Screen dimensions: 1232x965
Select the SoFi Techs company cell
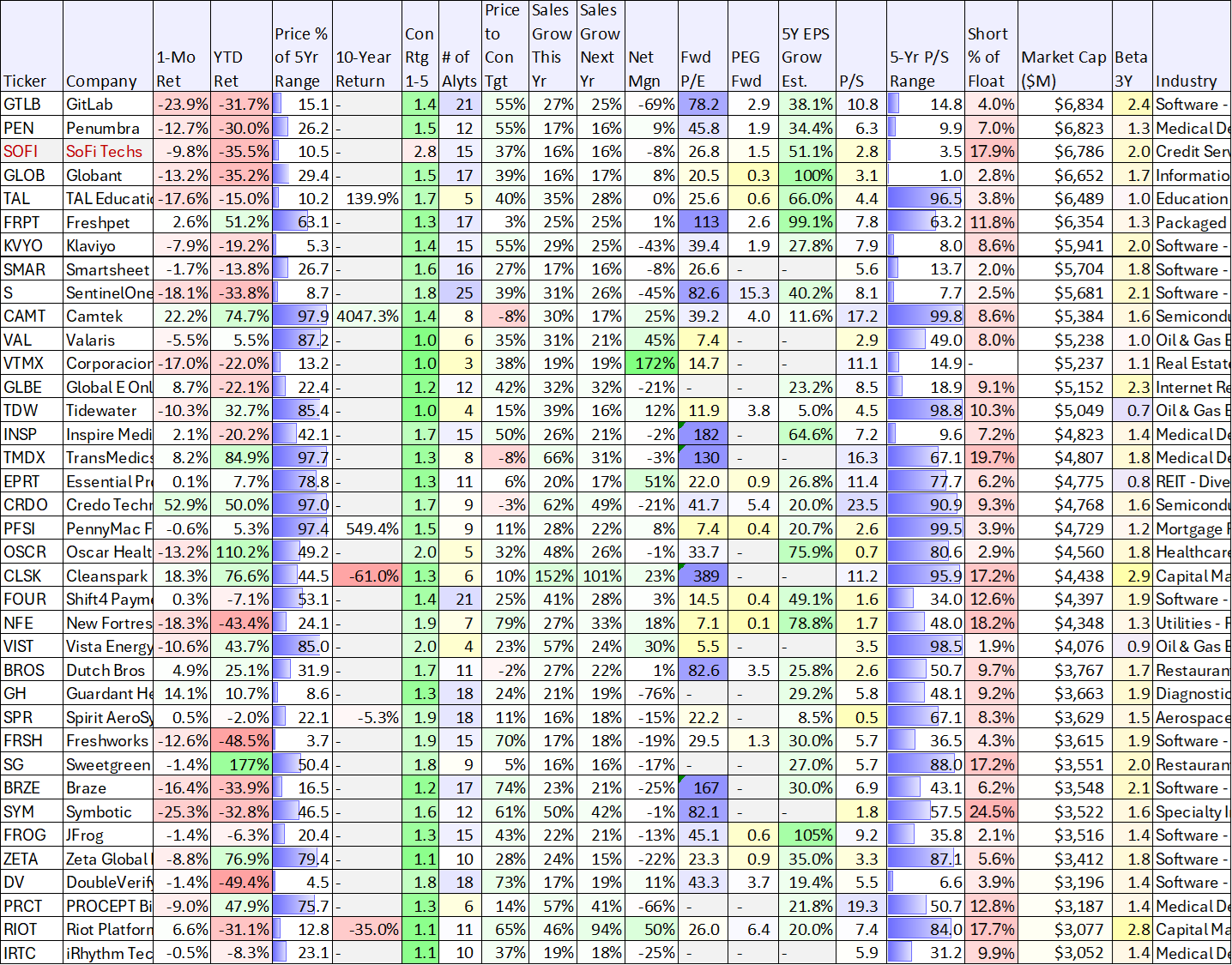tap(108, 152)
